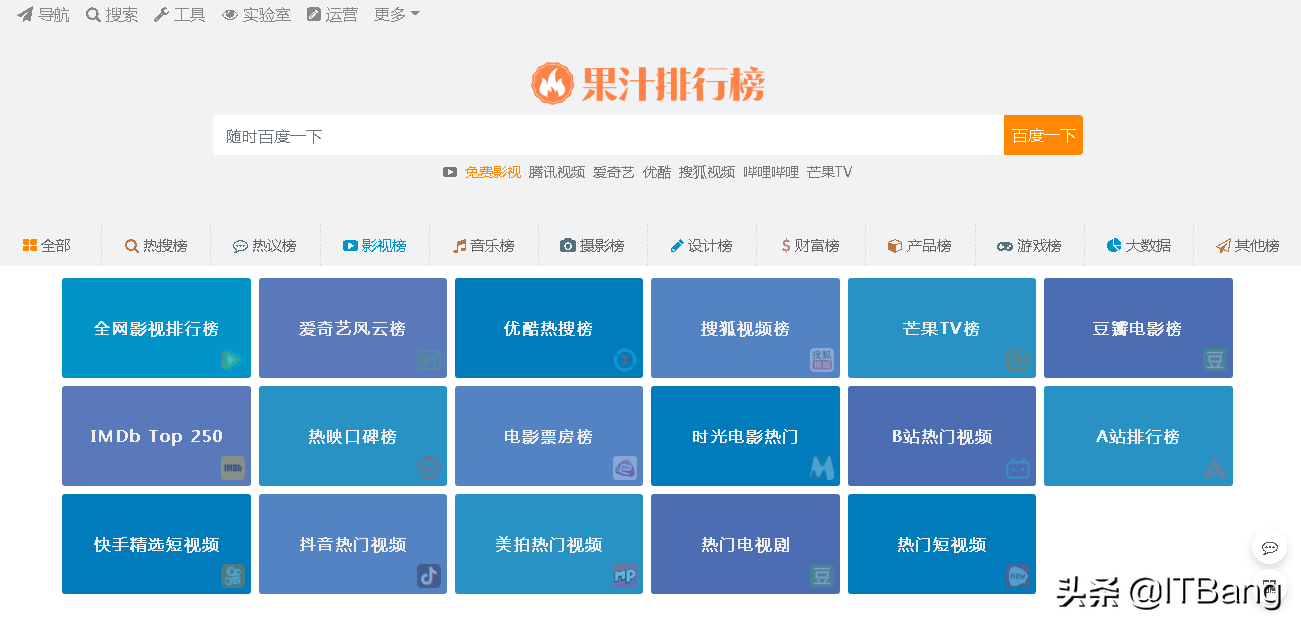This screenshot has height=628, width=1301.
Task: Open the A站排行榜 tile
Action: pyautogui.click(x=1138, y=436)
